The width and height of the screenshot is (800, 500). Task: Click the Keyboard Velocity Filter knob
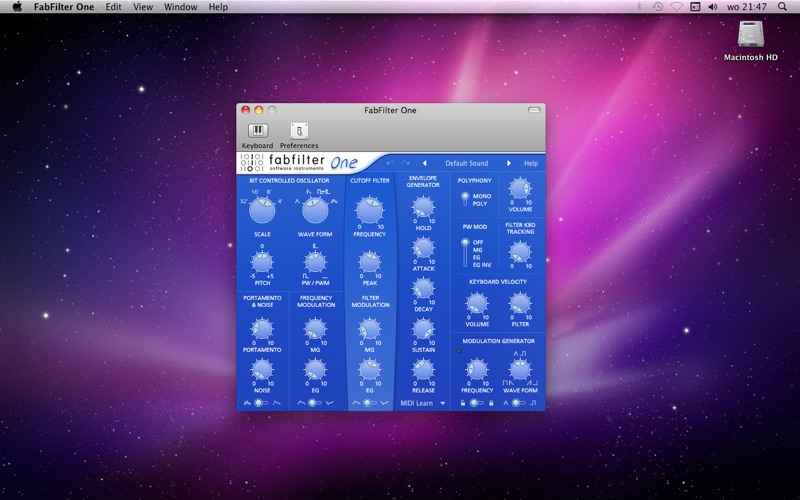point(520,304)
